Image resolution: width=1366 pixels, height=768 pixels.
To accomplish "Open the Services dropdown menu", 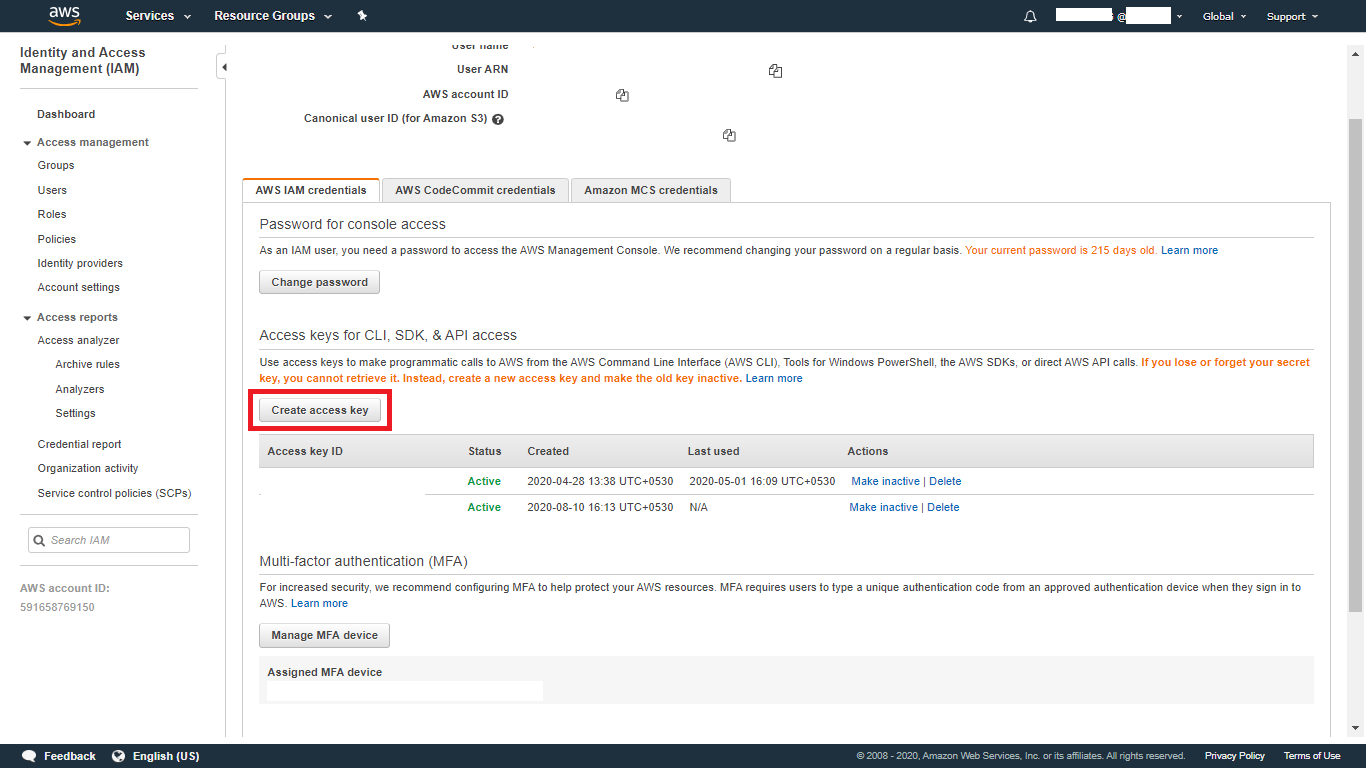I will [x=158, y=16].
